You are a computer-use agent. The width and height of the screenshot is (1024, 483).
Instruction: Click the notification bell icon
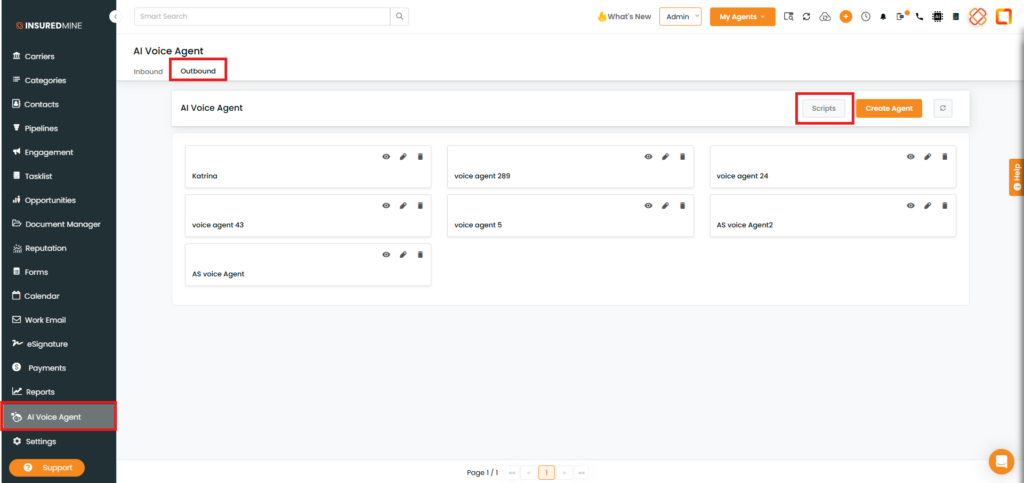[x=883, y=17]
